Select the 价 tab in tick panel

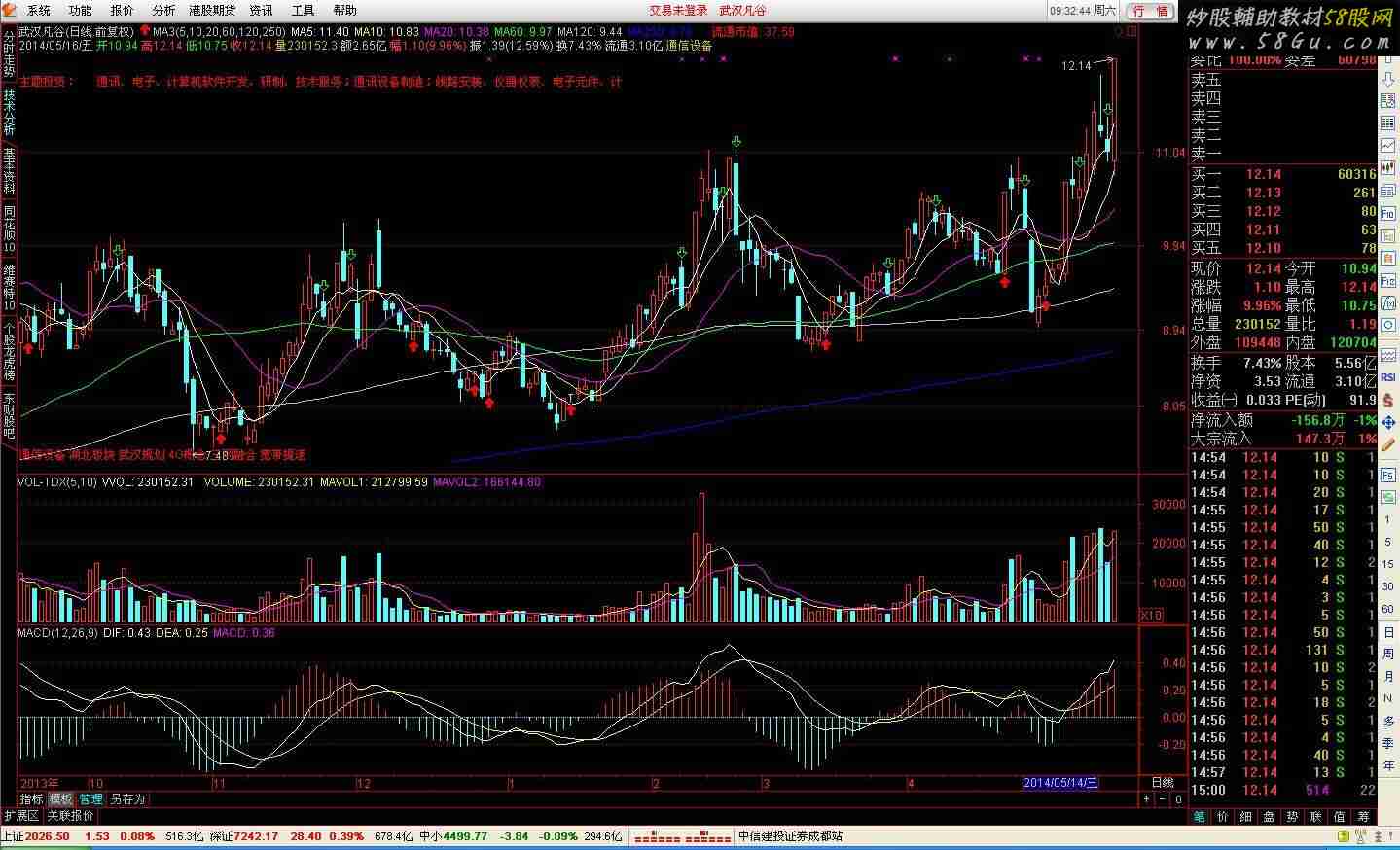1223,816
